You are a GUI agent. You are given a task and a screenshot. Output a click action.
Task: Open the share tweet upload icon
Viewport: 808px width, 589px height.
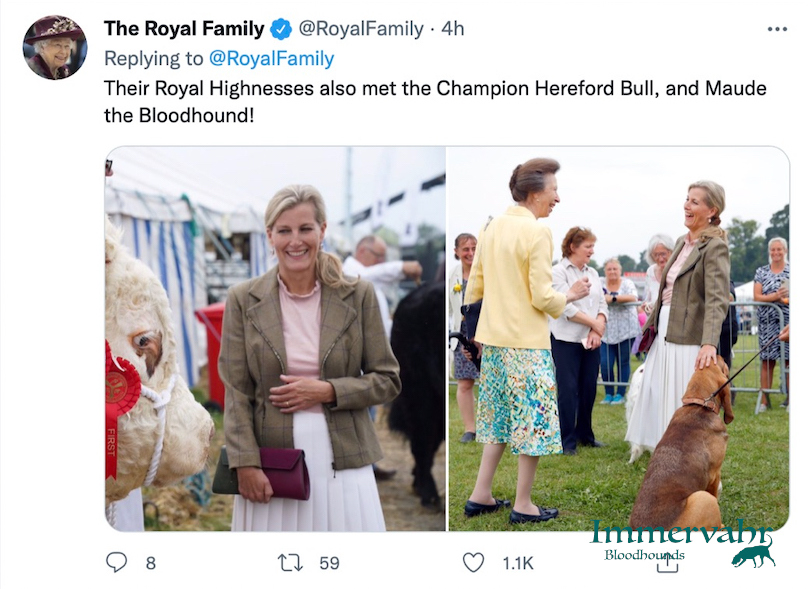(667, 562)
